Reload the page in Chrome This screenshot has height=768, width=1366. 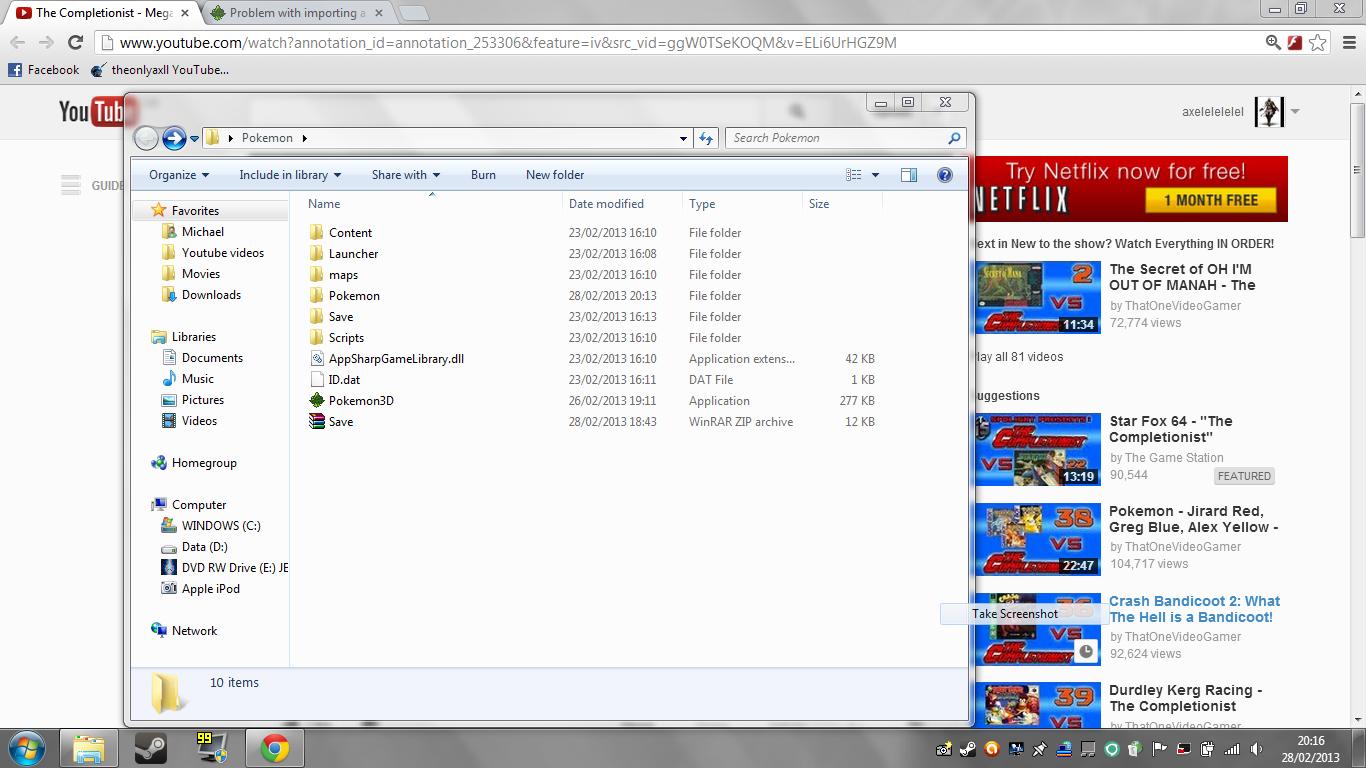[x=75, y=43]
